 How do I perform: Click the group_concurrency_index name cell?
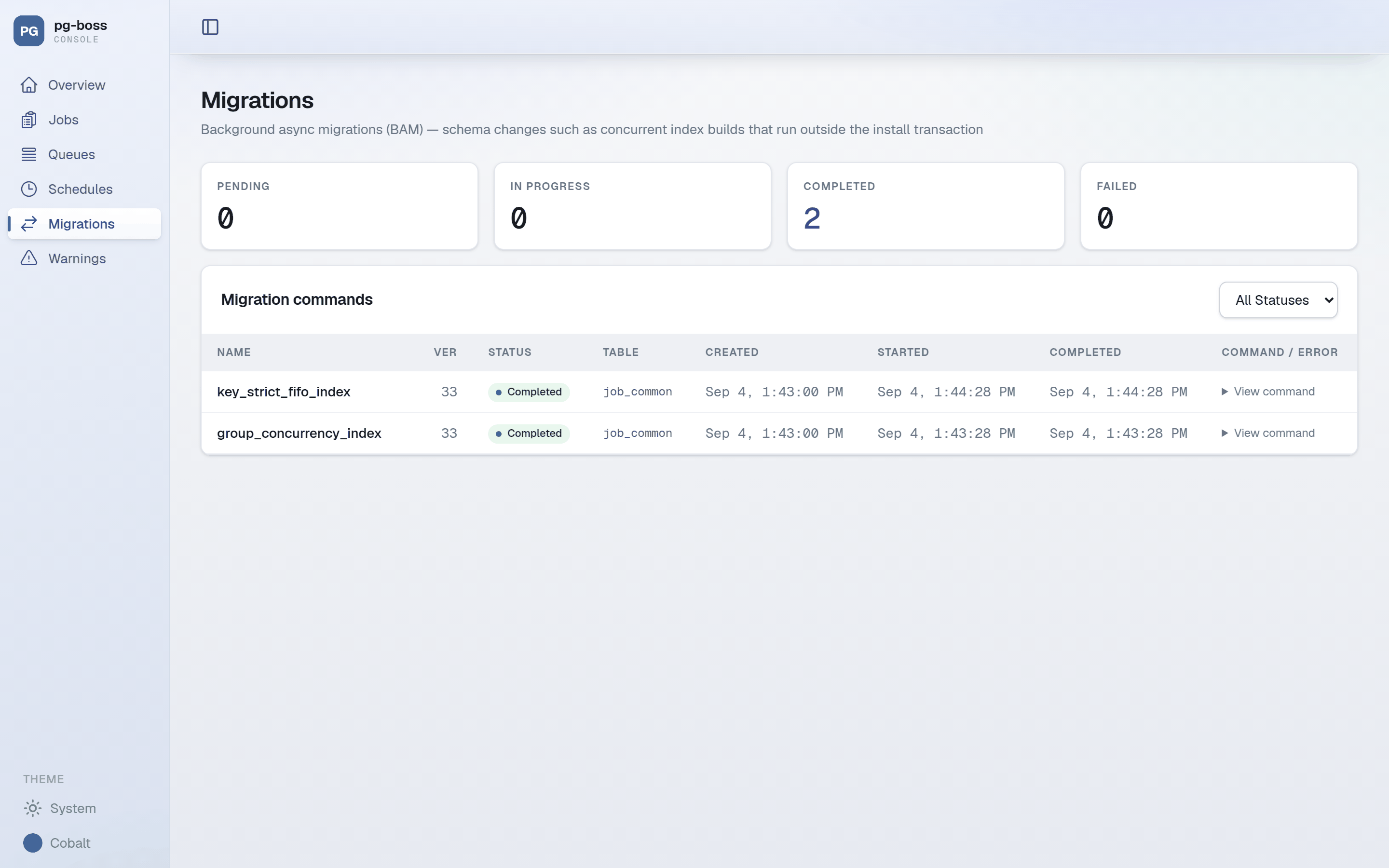pyautogui.click(x=299, y=433)
